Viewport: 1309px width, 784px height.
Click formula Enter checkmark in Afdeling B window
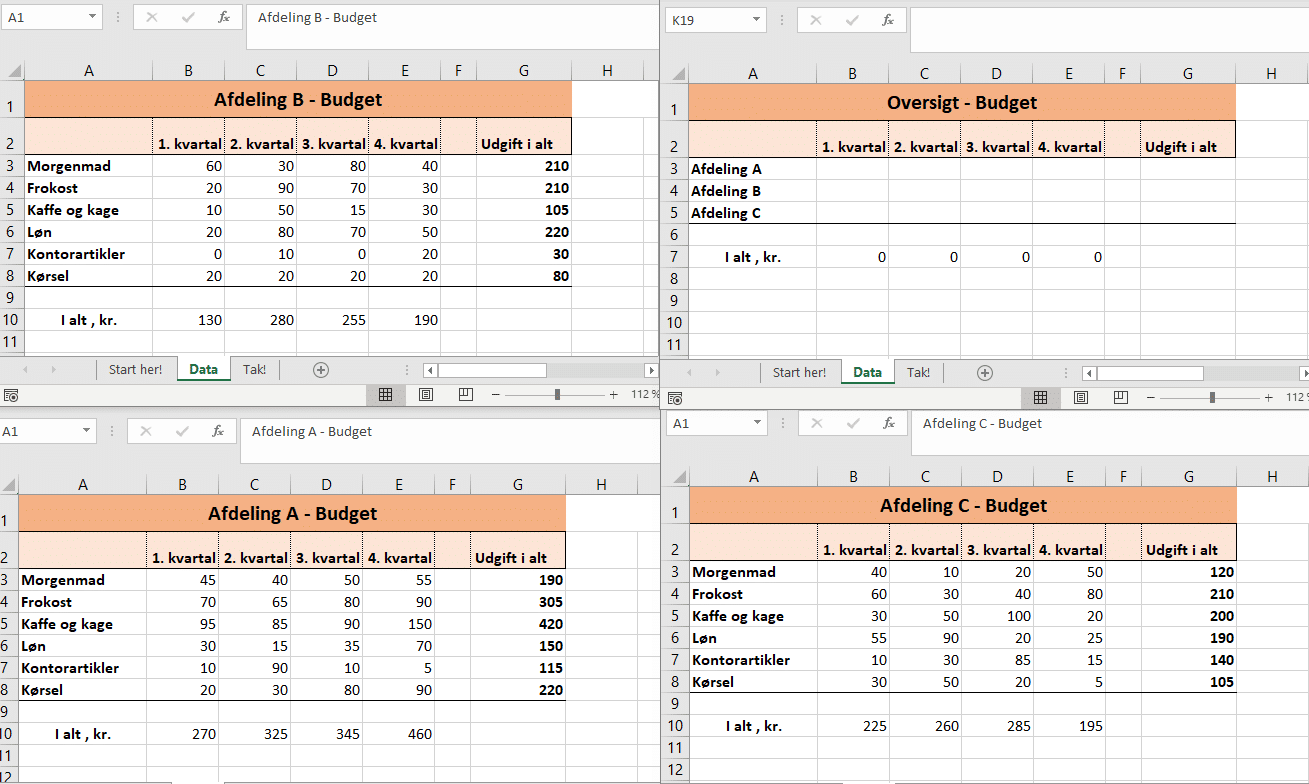[x=188, y=17]
